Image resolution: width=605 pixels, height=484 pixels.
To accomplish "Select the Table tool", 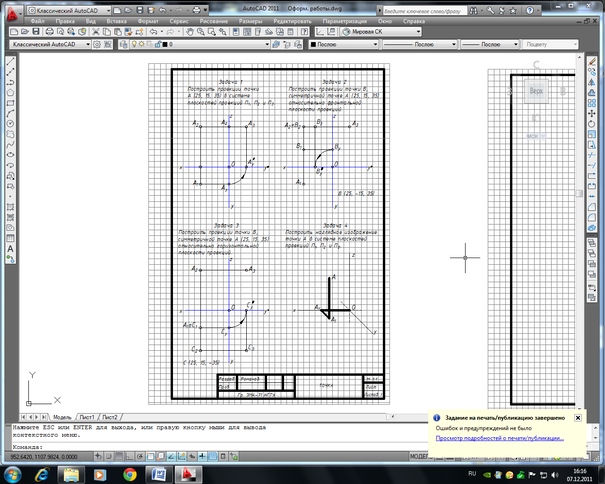I will point(10,239).
